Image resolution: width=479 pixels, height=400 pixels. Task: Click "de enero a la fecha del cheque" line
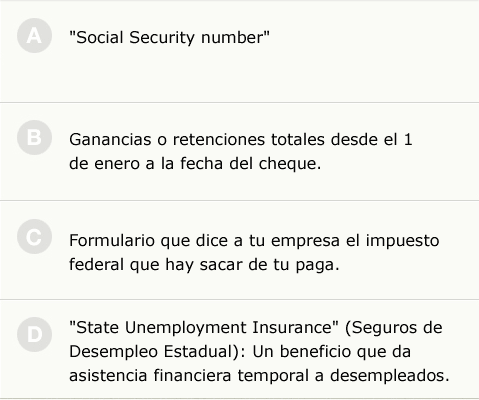tap(195, 163)
